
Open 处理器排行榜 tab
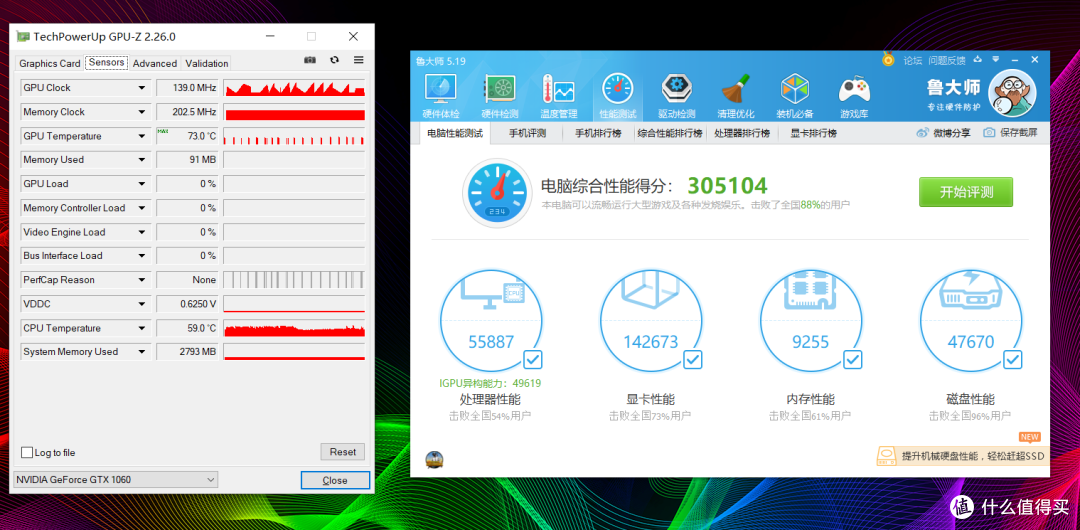[742, 133]
